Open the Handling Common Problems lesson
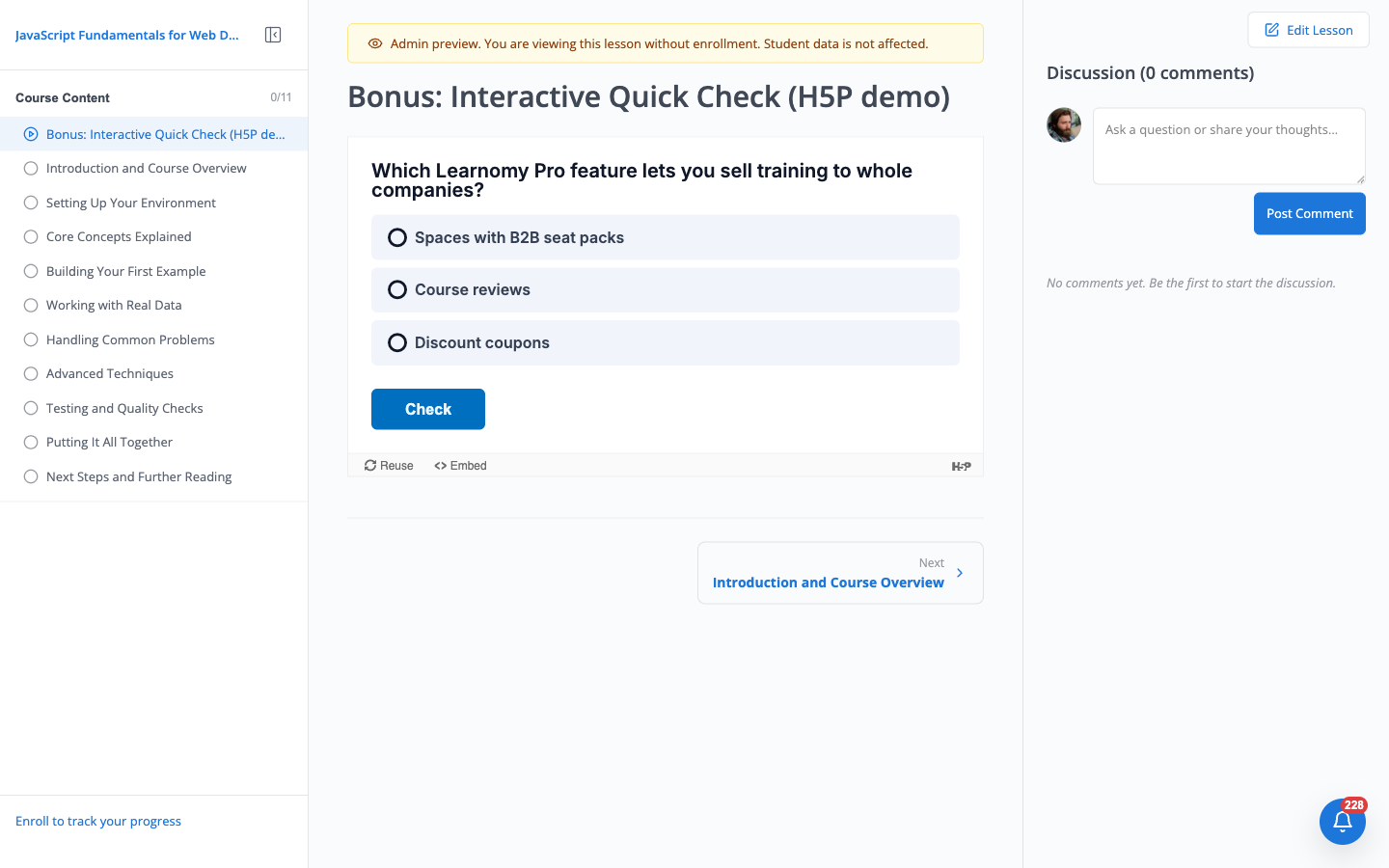The height and width of the screenshot is (868, 1389). tap(154, 339)
